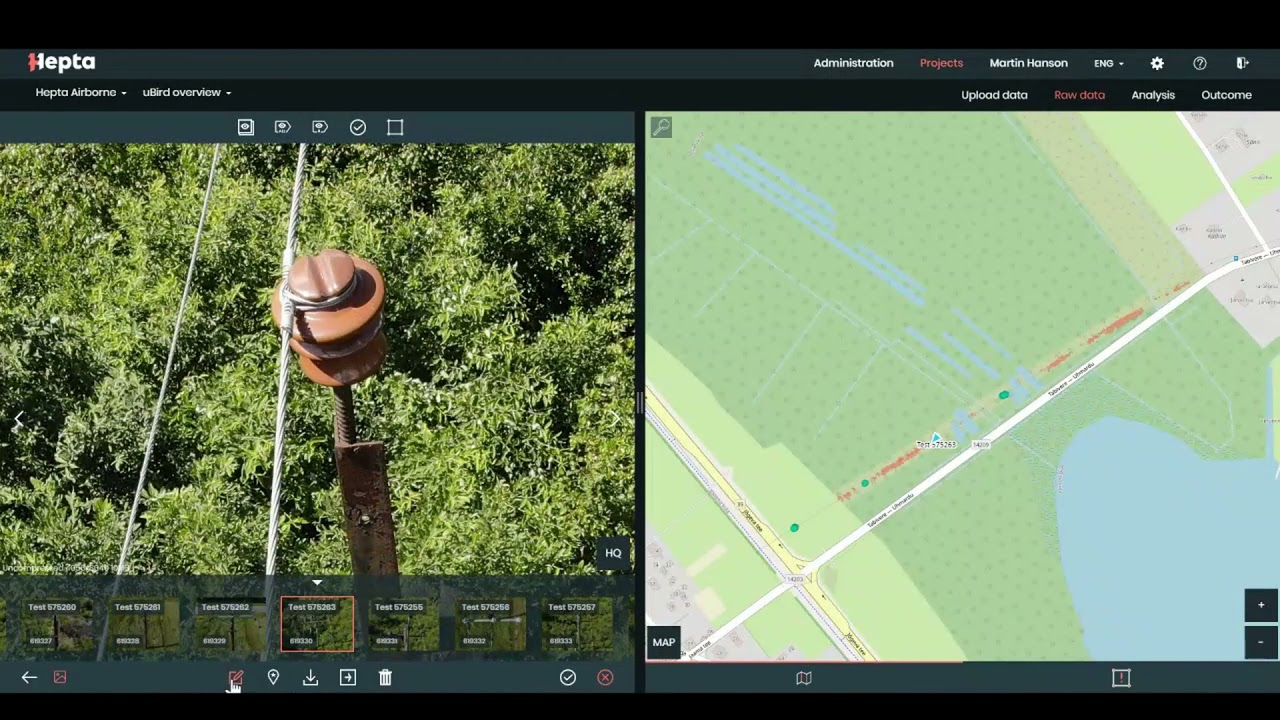Click the MAP layer button
Screen dimensions: 1280x720
[664, 642]
